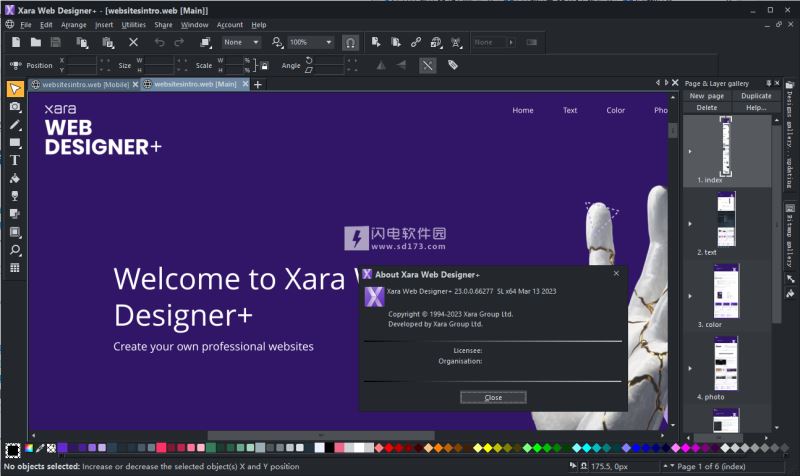Activate the Transparency glass tool

coord(15,196)
